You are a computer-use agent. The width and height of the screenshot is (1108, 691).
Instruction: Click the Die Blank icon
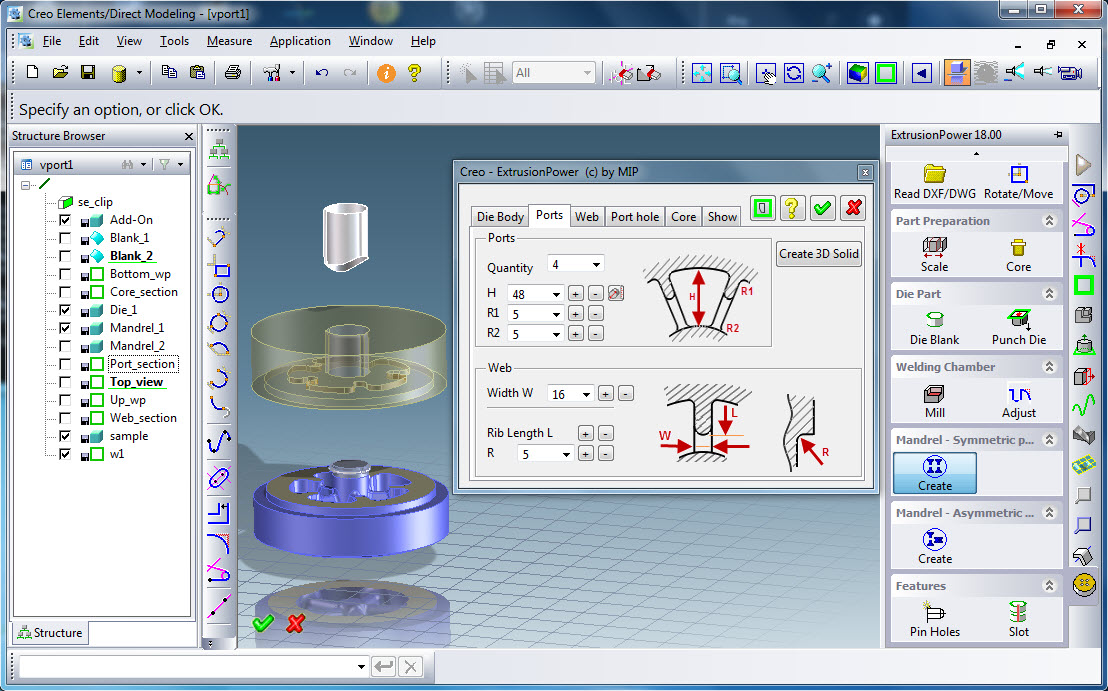point(934,320)
